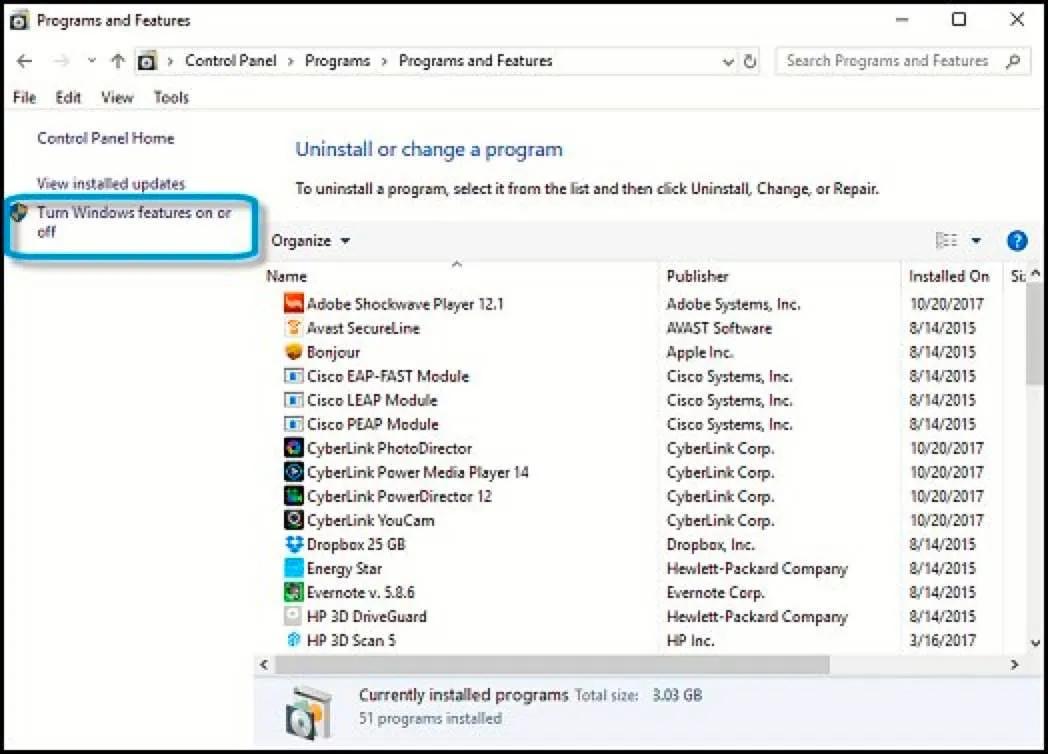
Task: Expand the view options dropdown arrow
Action: pos(976,240)
